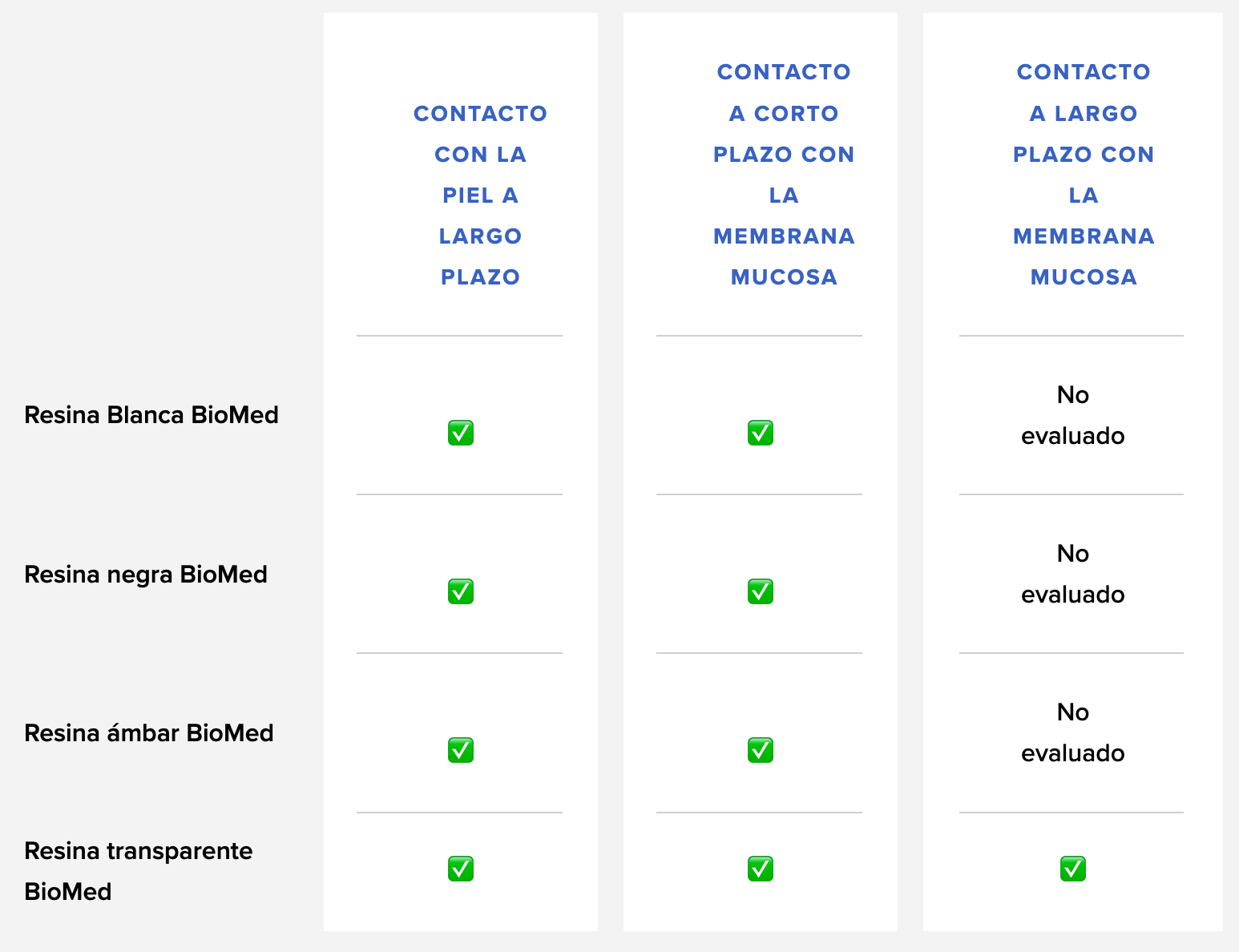Click the 'Resina Blanca BioMed' row label
Image resolution: width=1239 pixels, height=952 pixels.
(x=151, y=415)
